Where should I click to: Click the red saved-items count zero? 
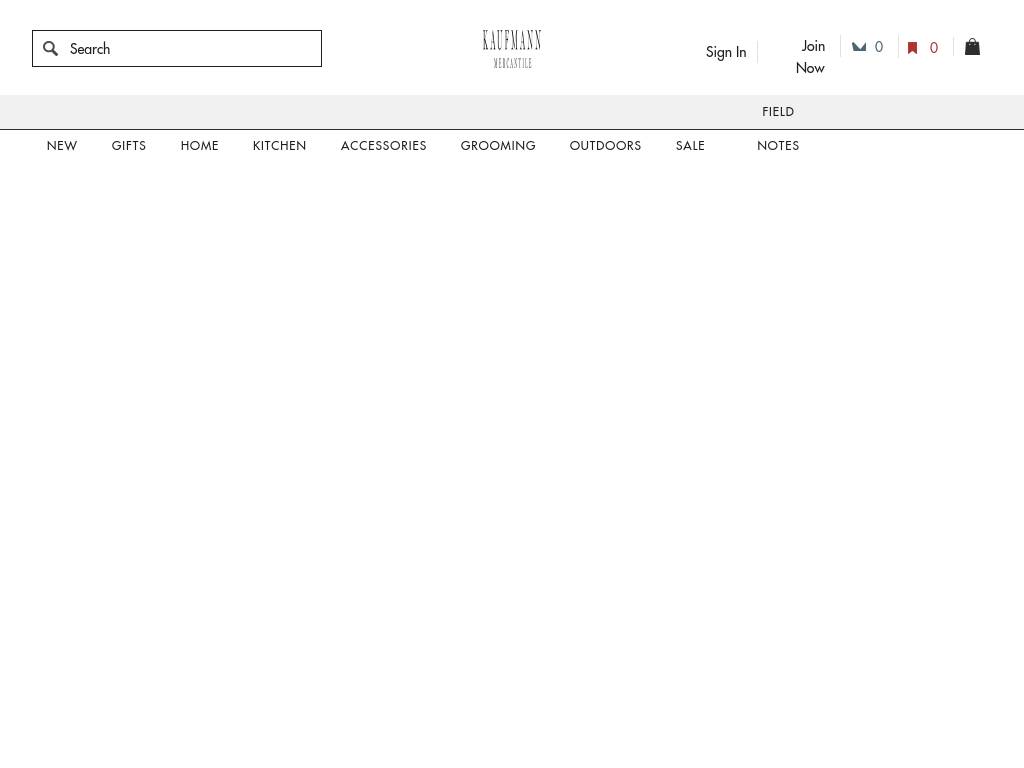point(934,48)
